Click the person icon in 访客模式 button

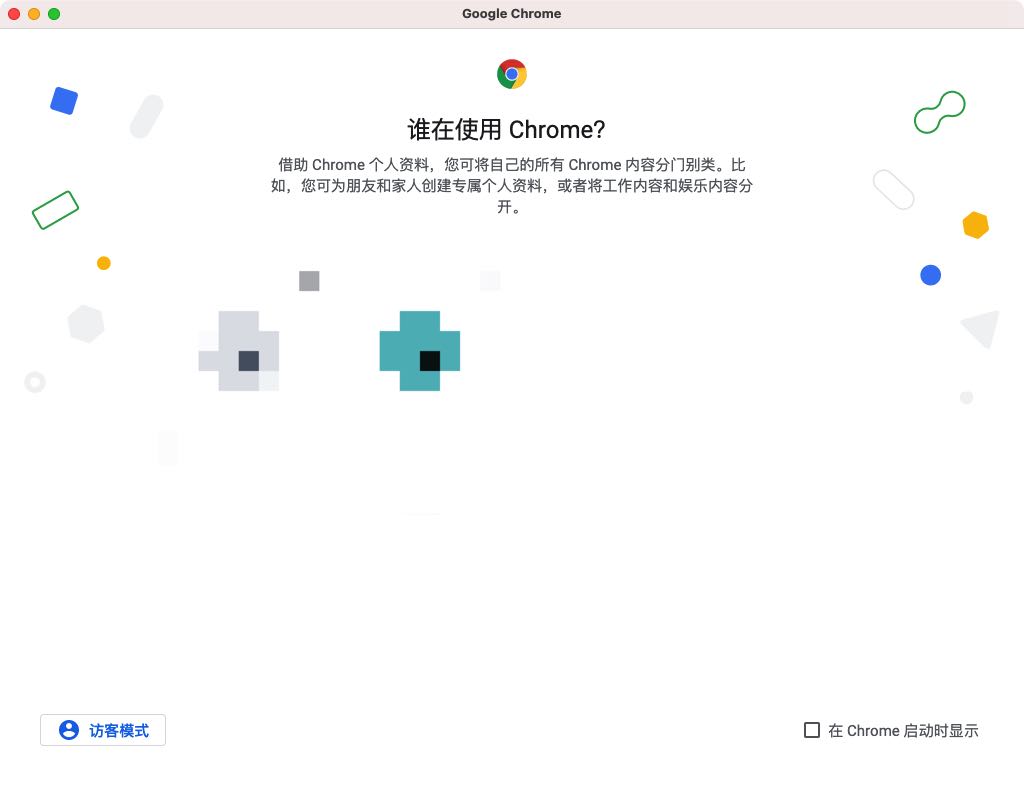(x=69, y=730)
